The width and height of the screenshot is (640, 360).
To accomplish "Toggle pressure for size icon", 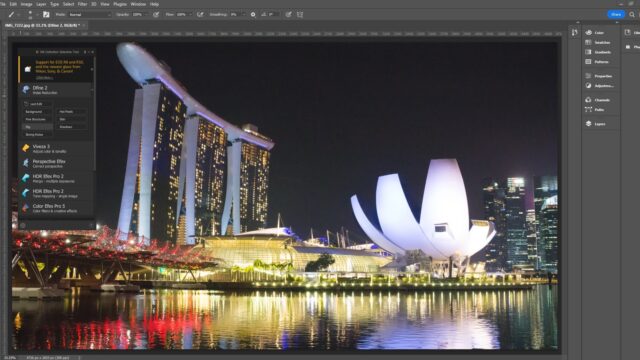I will tap(289, 14).
